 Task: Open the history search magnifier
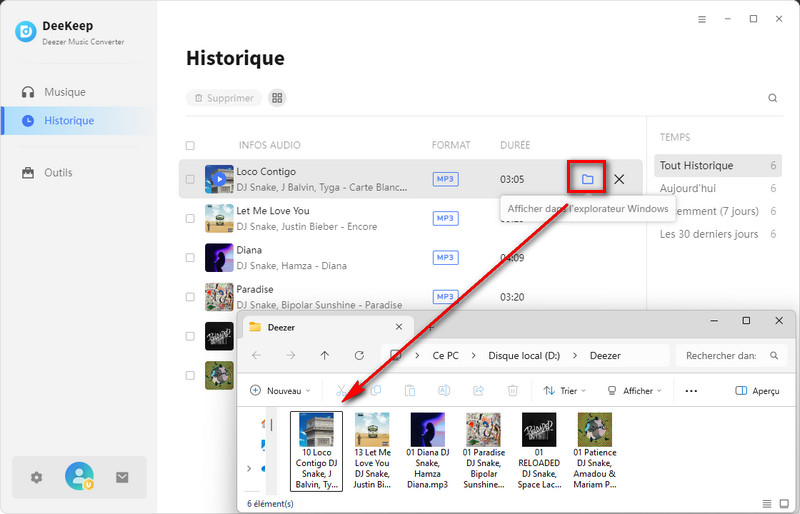pos(773,98)
